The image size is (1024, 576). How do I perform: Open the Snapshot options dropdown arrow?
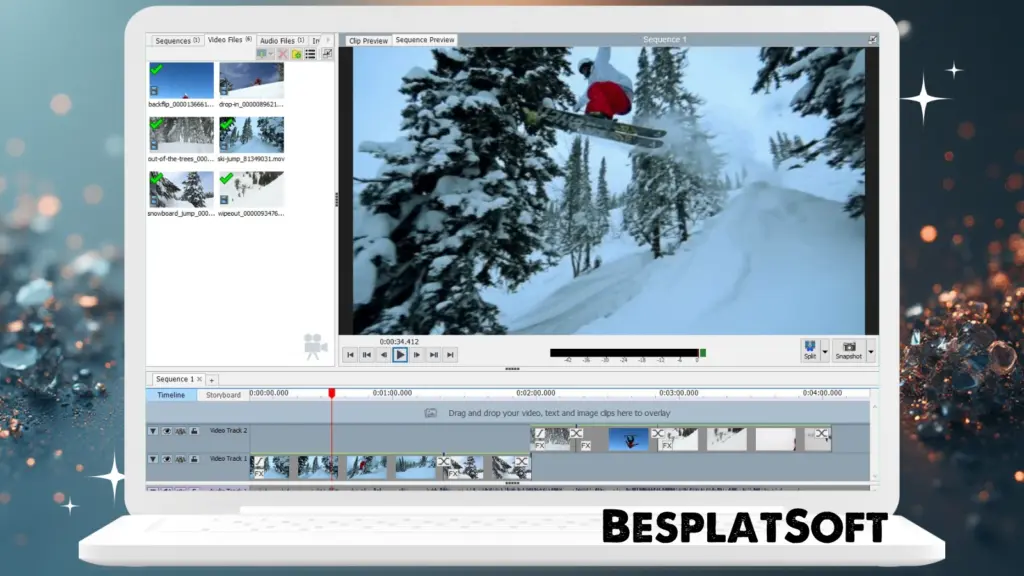[870, 351]
